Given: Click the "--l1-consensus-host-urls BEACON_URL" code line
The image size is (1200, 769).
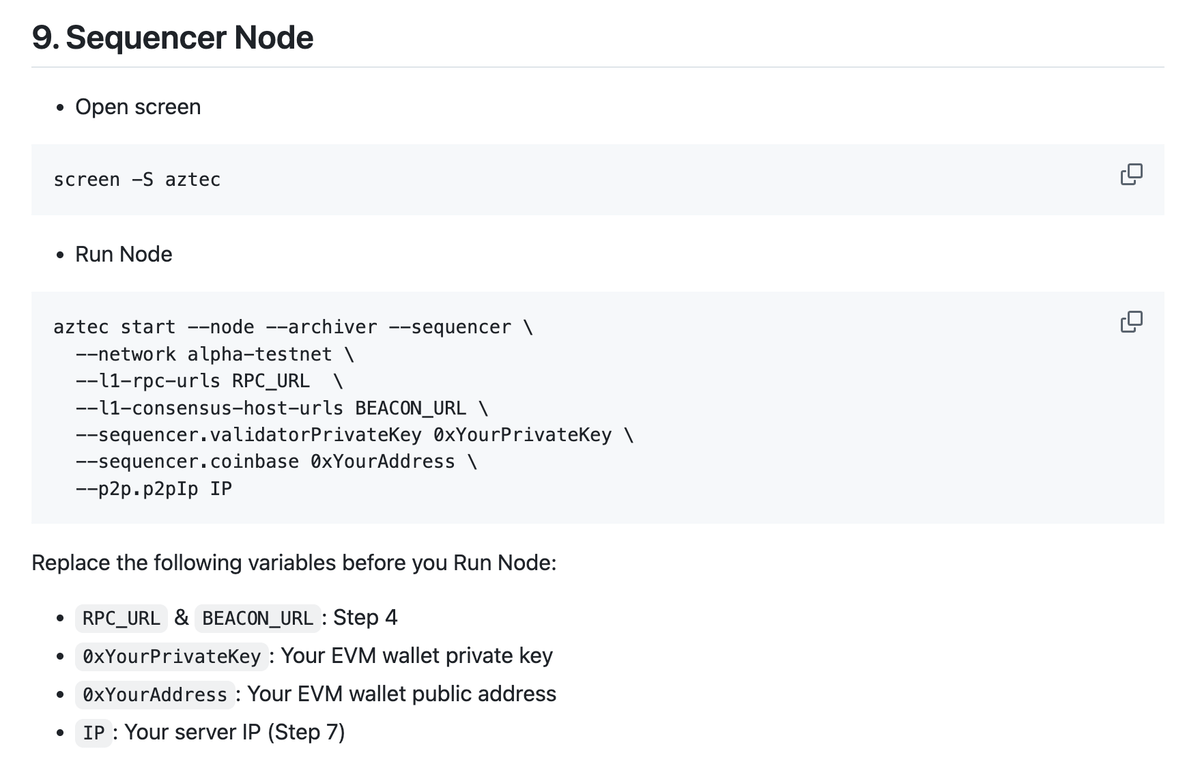Looking at the screenshot, I should pyautogui.click(x=281, y=408).
